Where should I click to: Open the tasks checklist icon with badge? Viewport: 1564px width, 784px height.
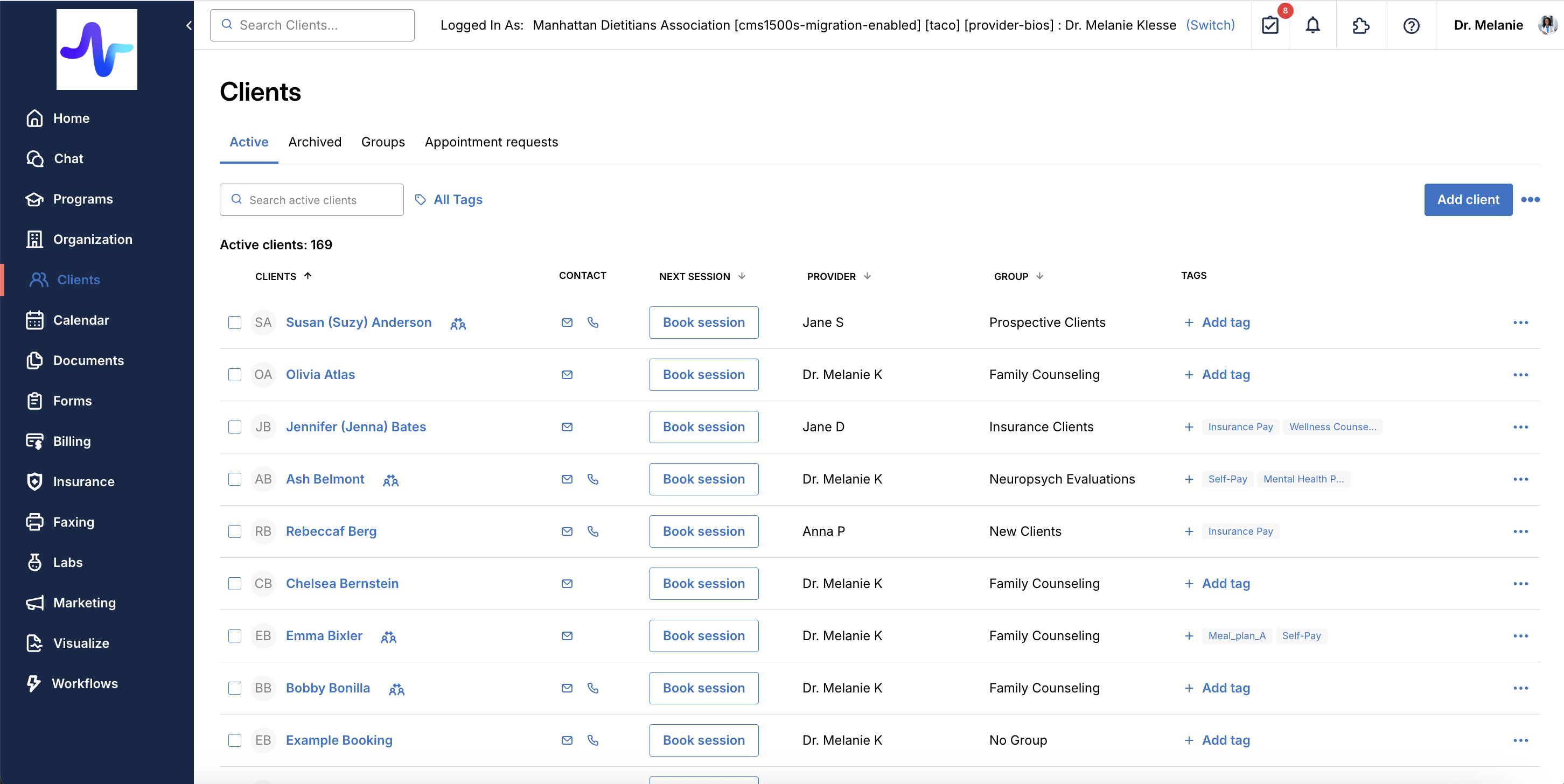tap(1269, 25)
